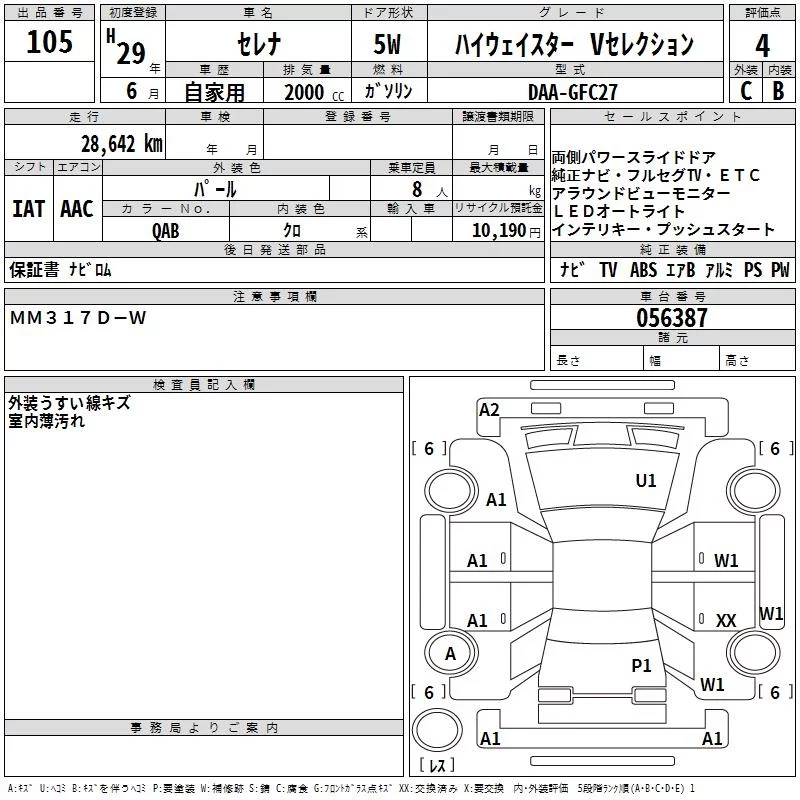The height and width of the screenshot is (800, 800).
Task: Click the U1 dent mark on the hood
Action: (646, 480)
